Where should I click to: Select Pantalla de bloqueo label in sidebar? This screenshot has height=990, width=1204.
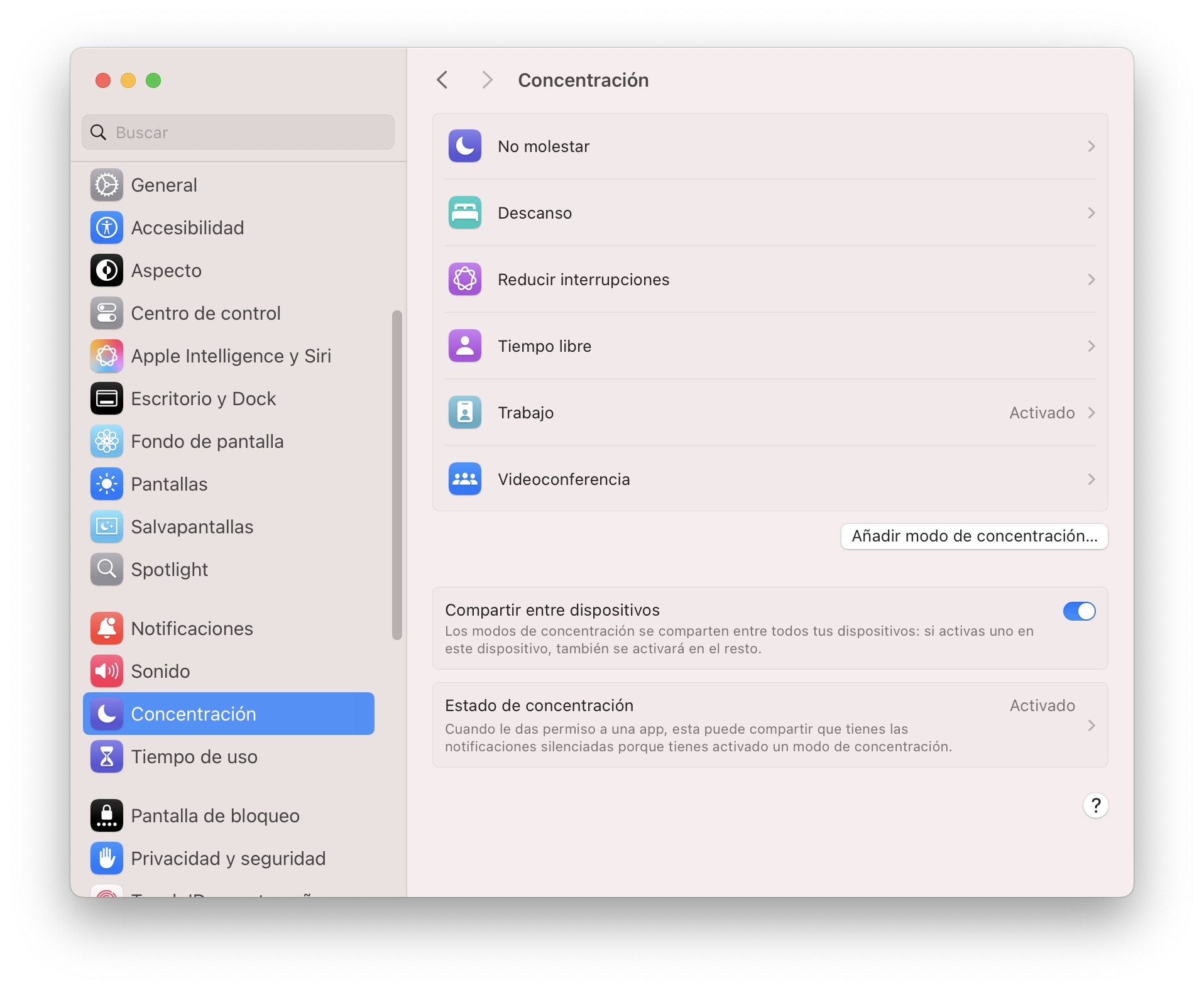[215, 816]
